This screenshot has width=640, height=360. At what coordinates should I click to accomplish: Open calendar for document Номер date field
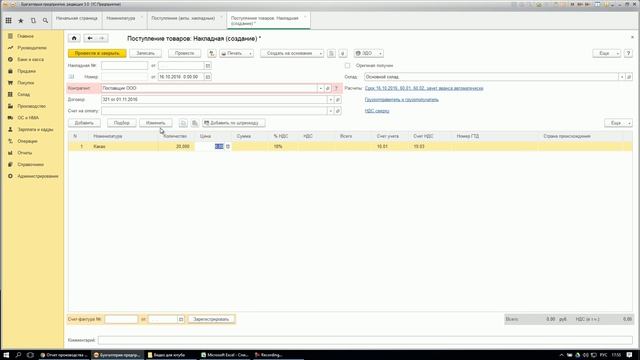tap(208, 77)
